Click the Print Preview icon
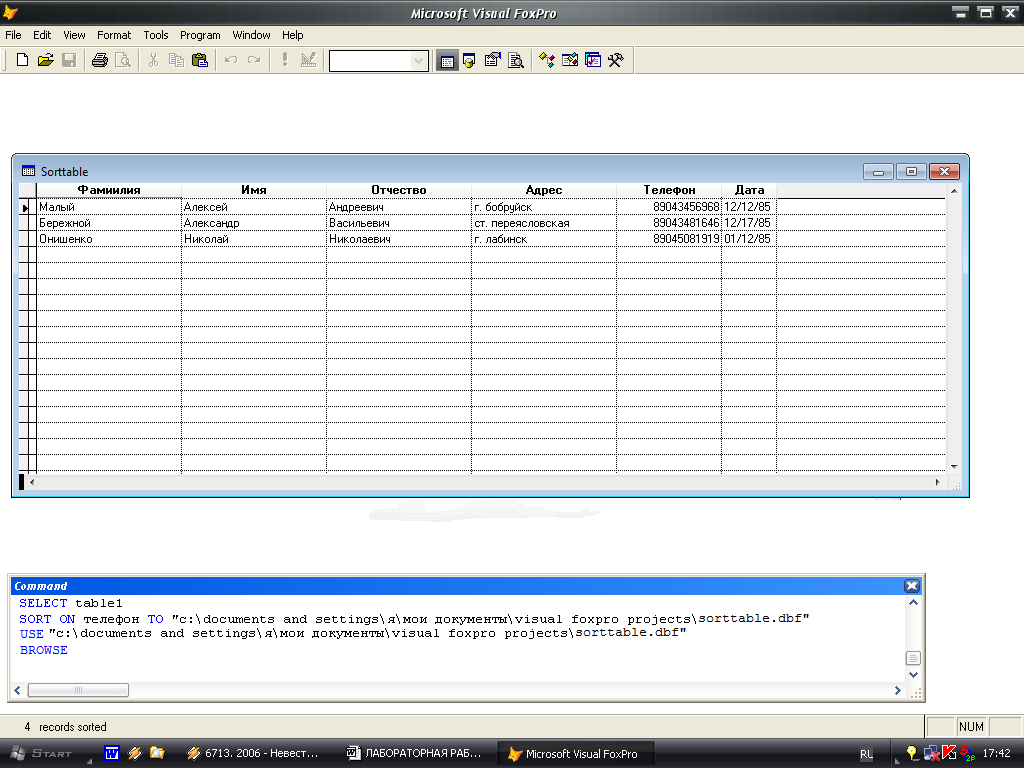 click(x=123, y=61)
